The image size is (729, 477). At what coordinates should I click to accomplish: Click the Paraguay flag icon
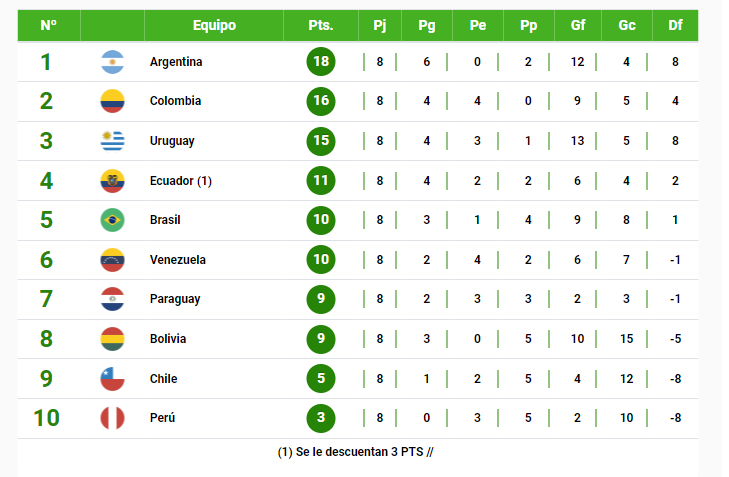click(112, 299)
